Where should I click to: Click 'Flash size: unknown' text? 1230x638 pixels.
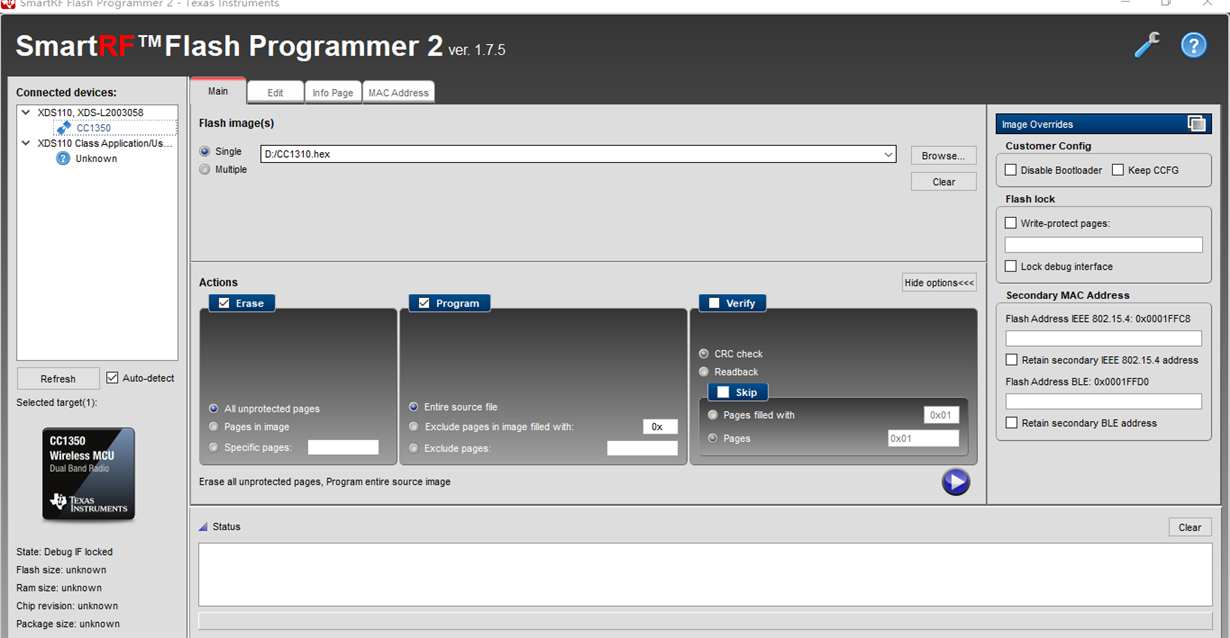[x=61, y=570]
